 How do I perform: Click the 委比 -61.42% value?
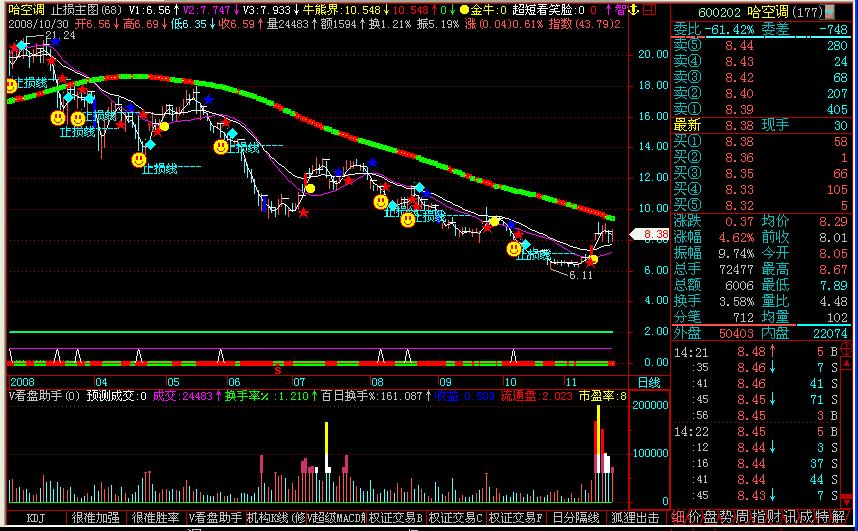point(728,30)
